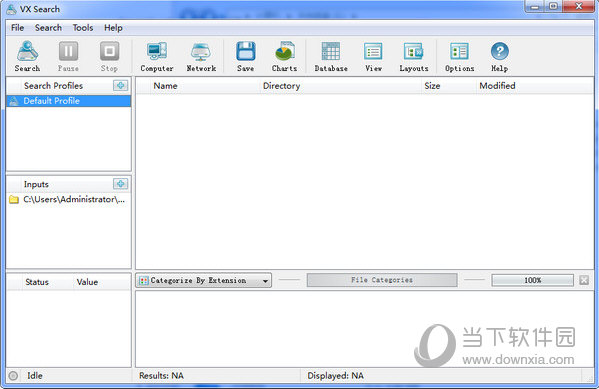Save results with the Save icon
The image size is (599, 389).
245,56
